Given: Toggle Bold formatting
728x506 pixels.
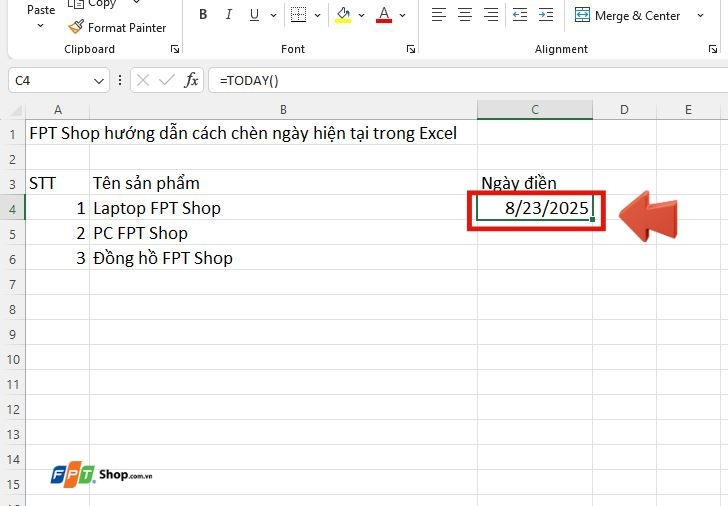Looking at the screenshot, I should tap(203, 15).
